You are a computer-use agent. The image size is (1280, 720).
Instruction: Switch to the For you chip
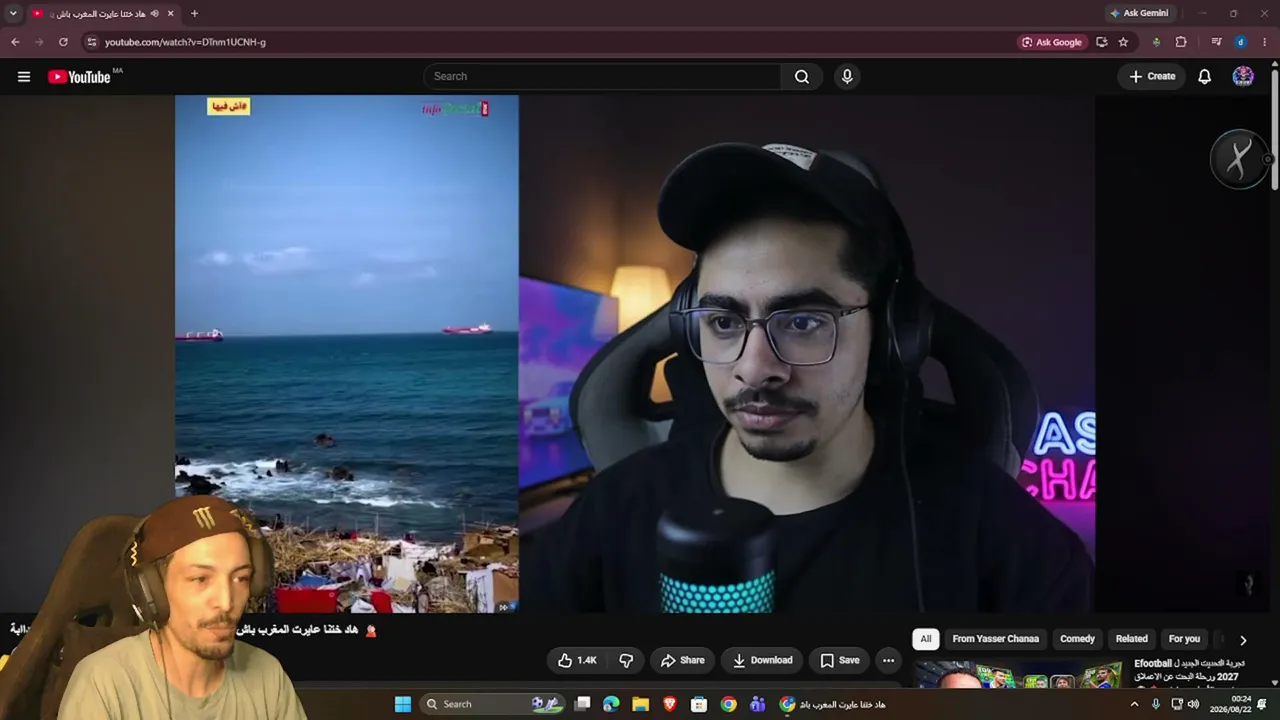tap(1184, 639)
